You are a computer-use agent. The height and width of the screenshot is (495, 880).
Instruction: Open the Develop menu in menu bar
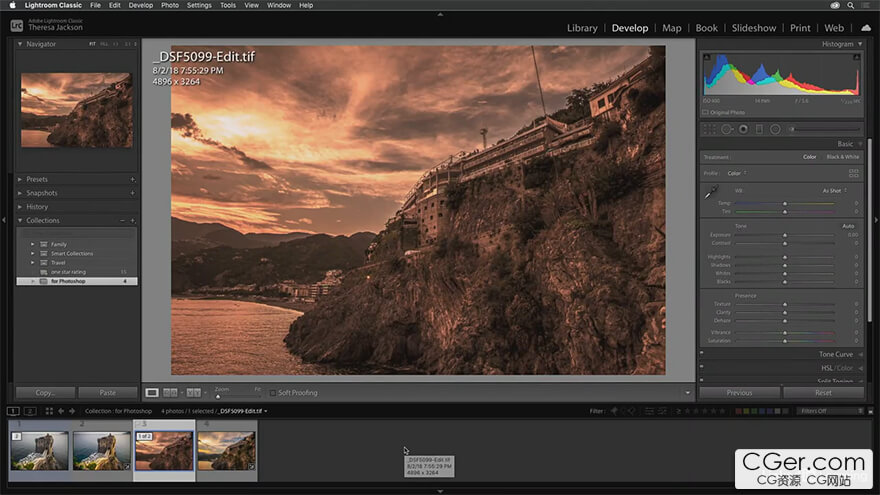tap(141, 5)
